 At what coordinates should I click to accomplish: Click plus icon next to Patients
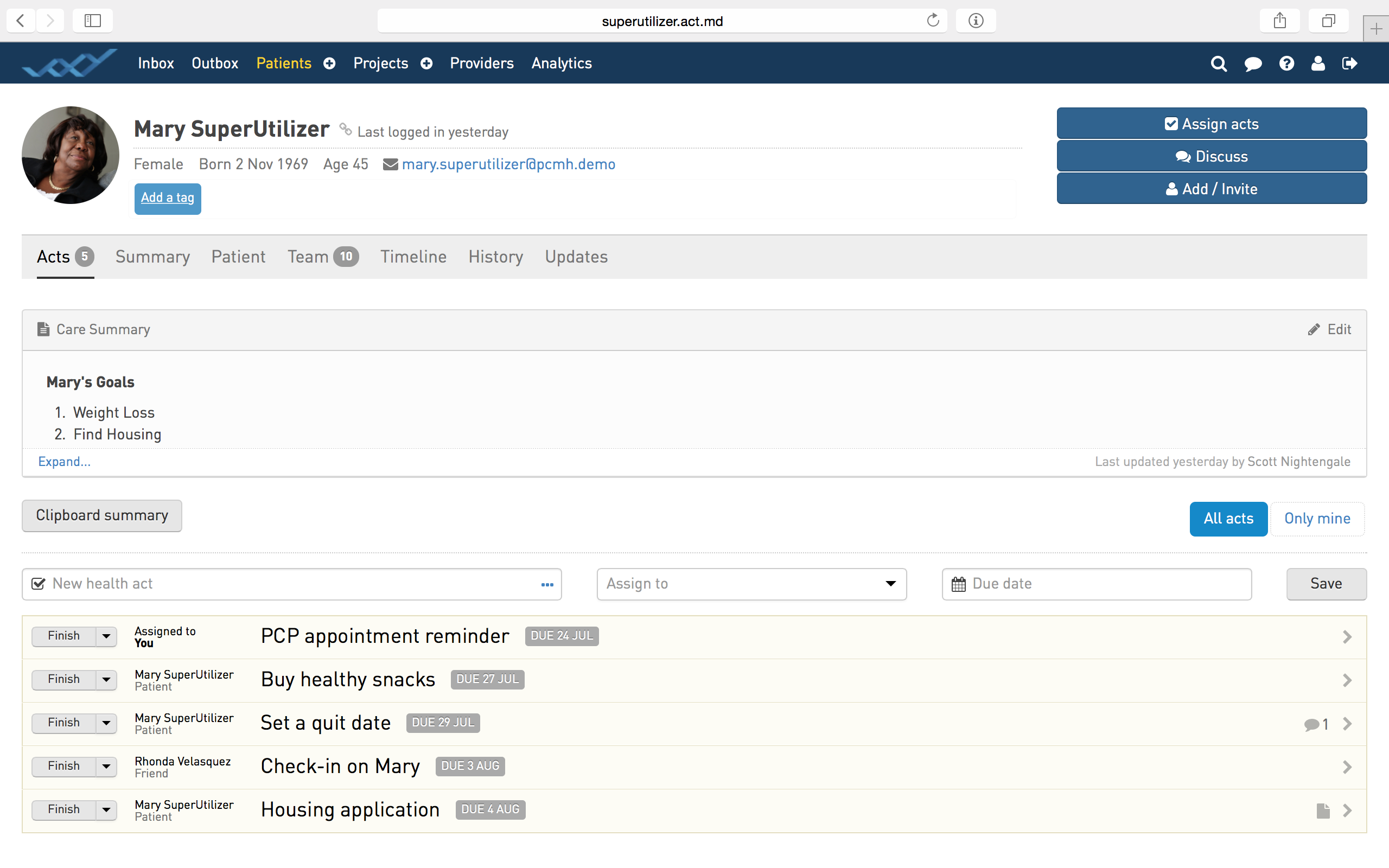[x=329, y=63]
